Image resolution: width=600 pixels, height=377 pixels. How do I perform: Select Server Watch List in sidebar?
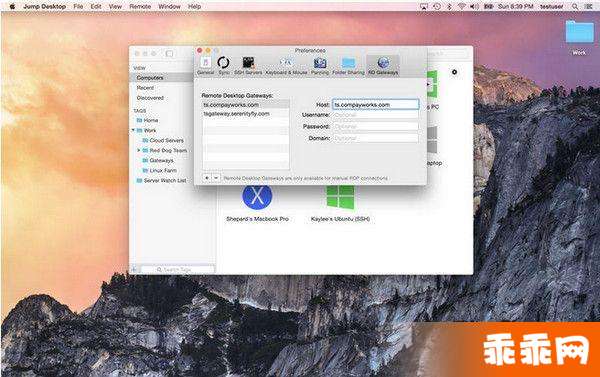pyautogui.click(x=161, y=180)
